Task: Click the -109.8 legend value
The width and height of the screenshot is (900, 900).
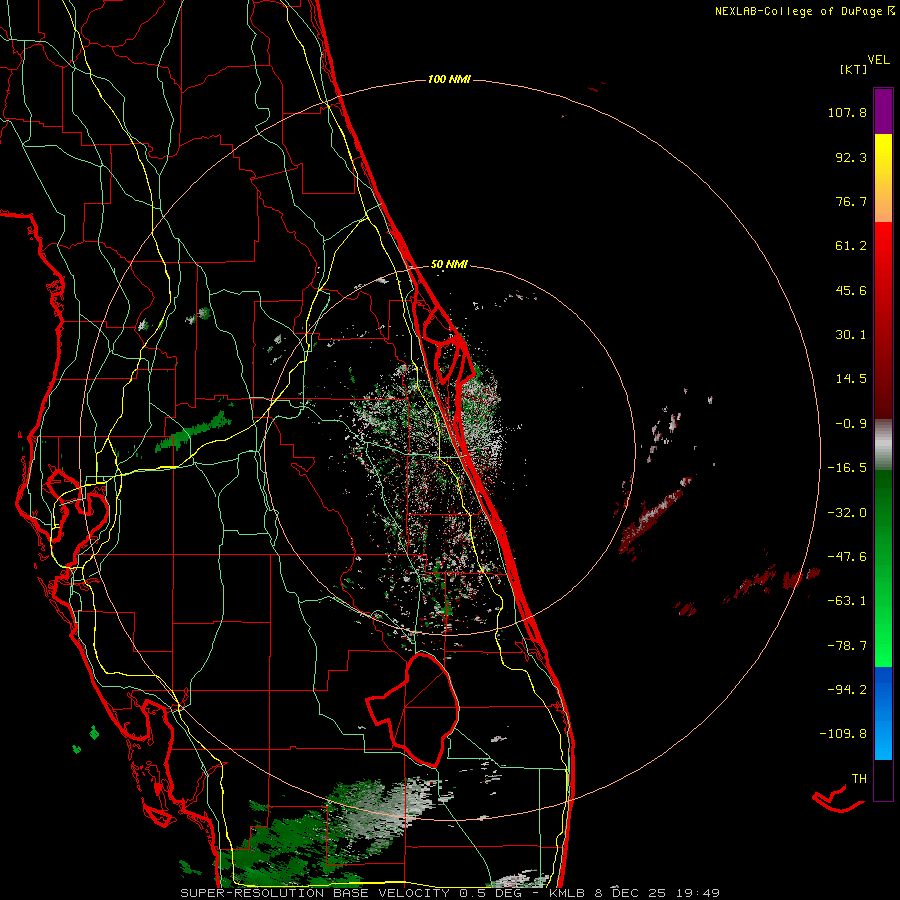Action: [x=843, y=734]
